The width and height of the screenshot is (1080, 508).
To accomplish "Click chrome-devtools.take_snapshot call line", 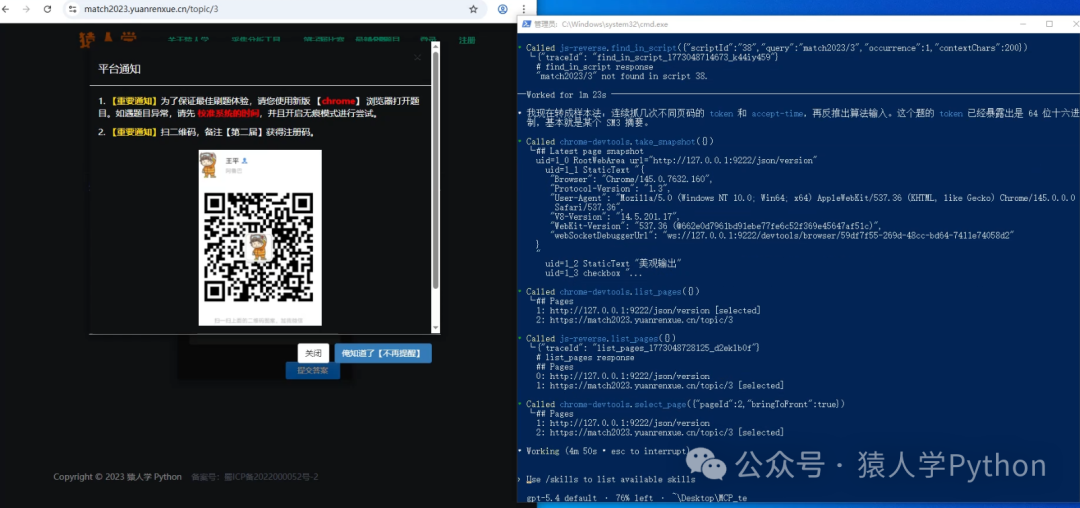I will 619,141.
